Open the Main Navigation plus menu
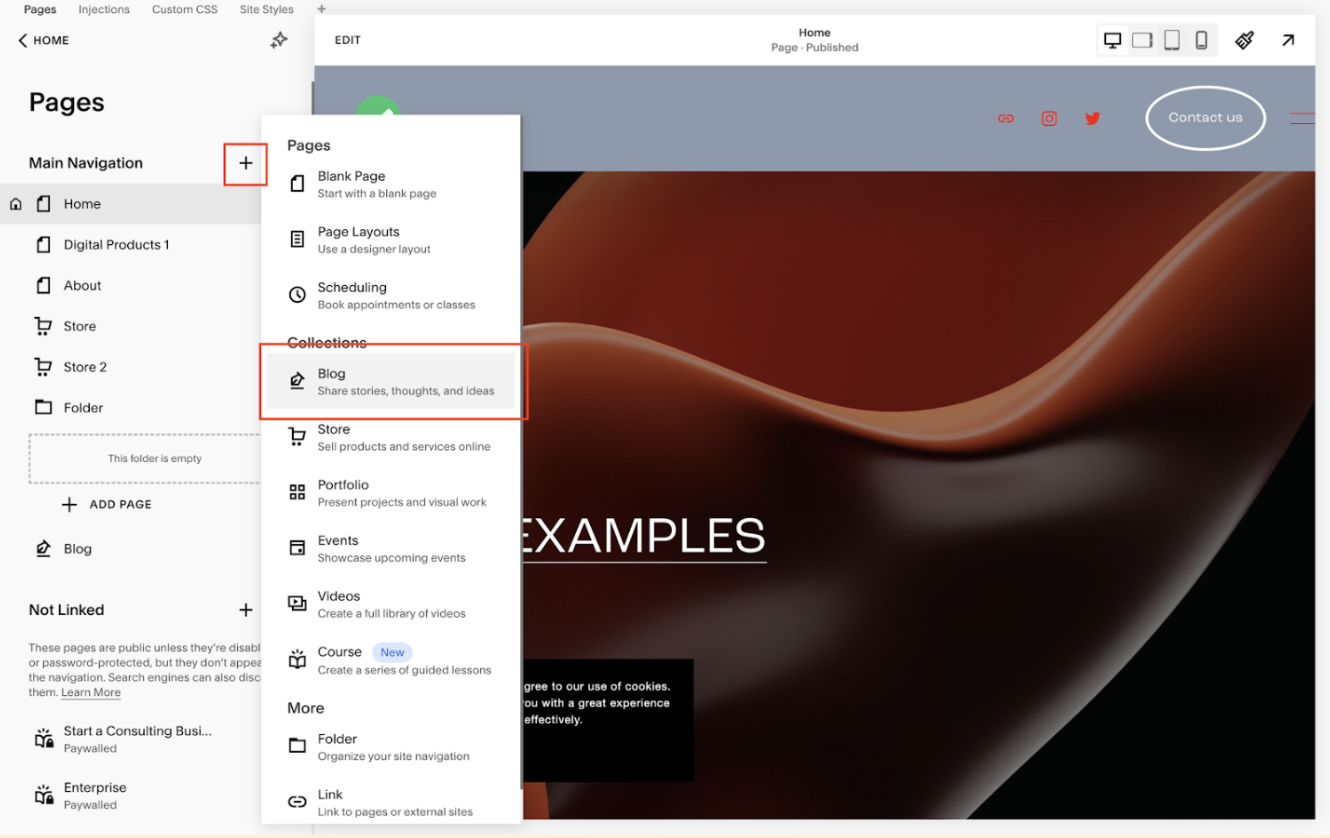Viewport: 1330px width, 838px height. click(245, 163)
